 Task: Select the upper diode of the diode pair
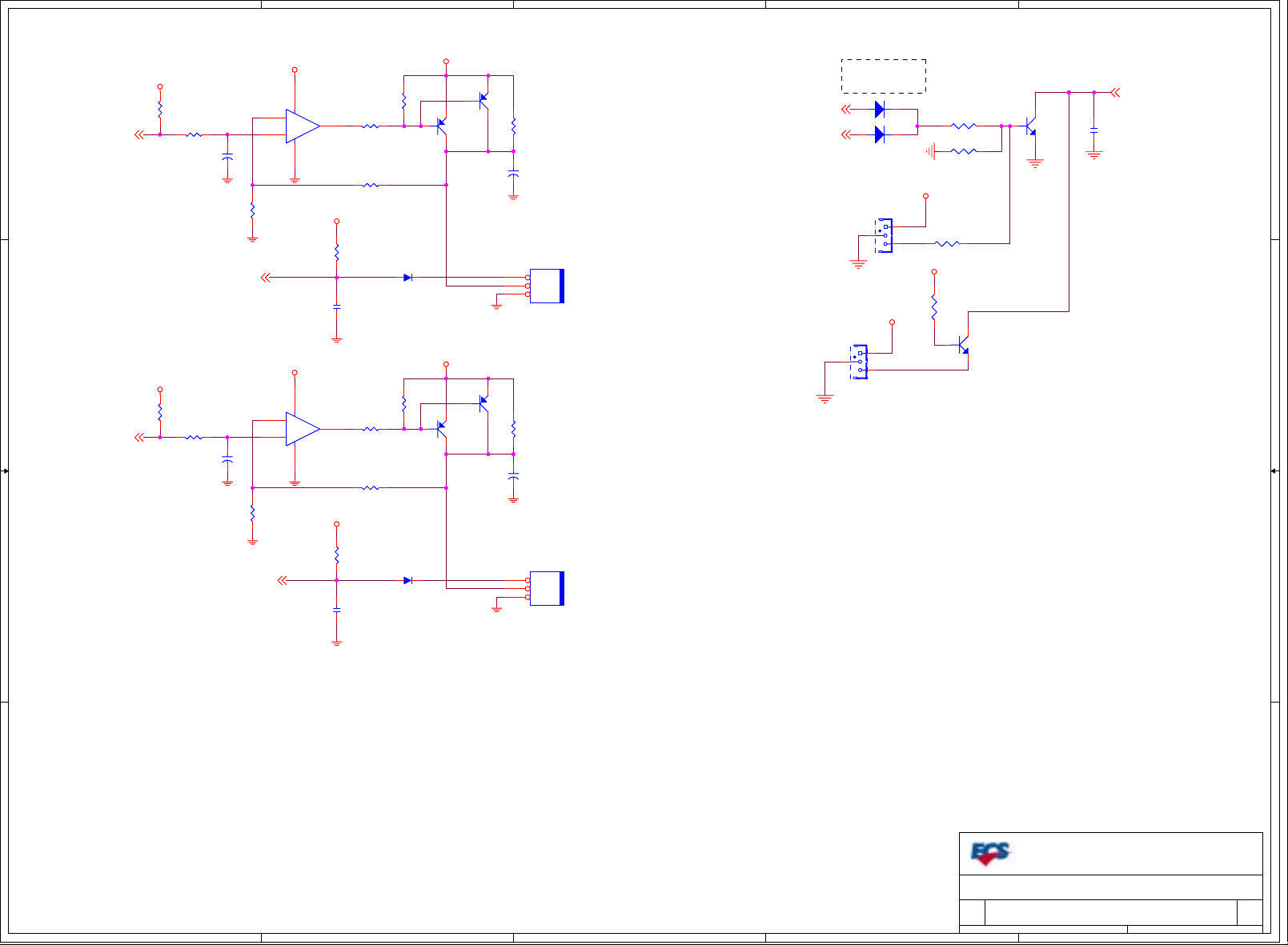880,110
